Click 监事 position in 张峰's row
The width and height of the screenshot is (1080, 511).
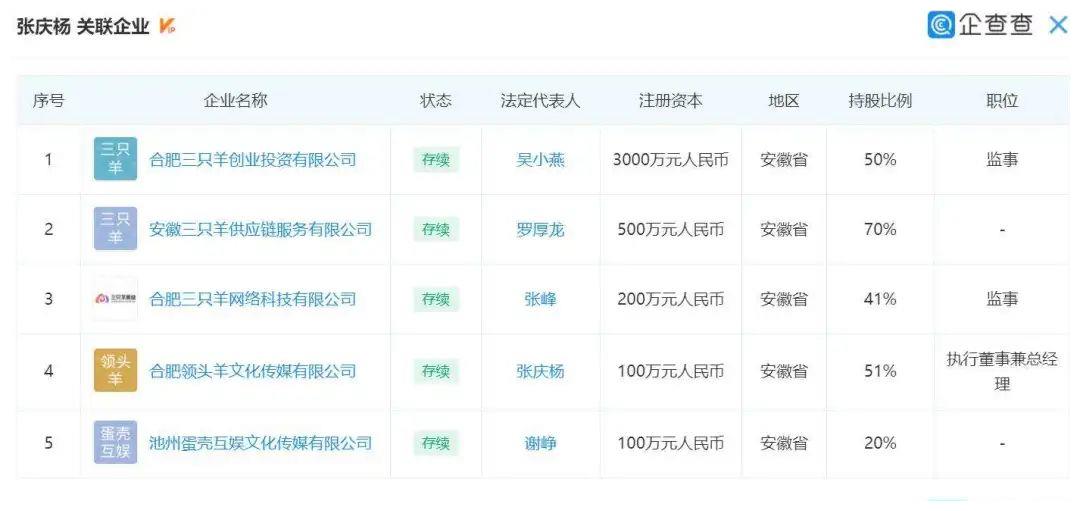1002,299
